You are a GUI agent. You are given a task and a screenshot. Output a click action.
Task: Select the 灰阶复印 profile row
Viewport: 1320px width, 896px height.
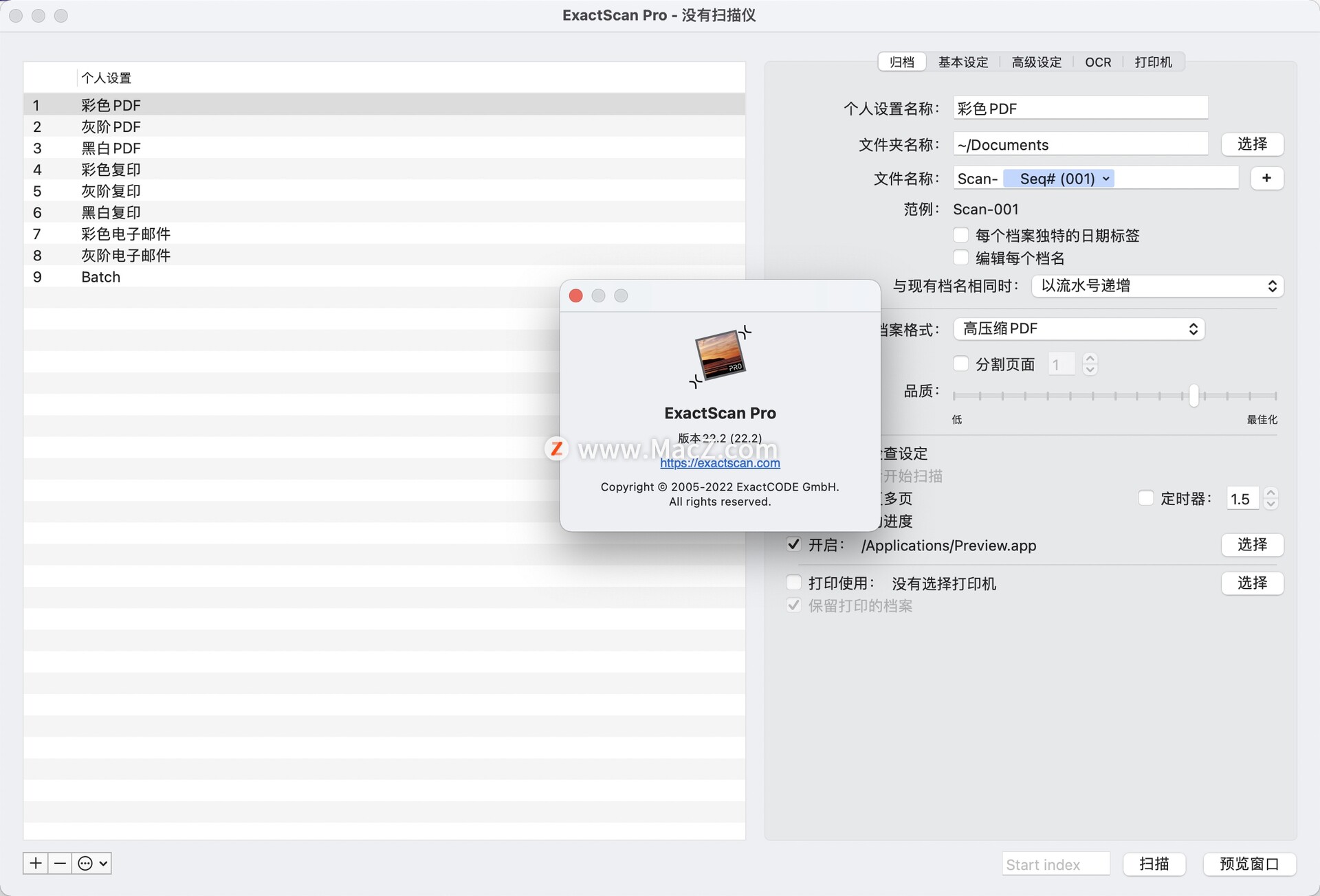pyautogui.click(x=384, y=191)
